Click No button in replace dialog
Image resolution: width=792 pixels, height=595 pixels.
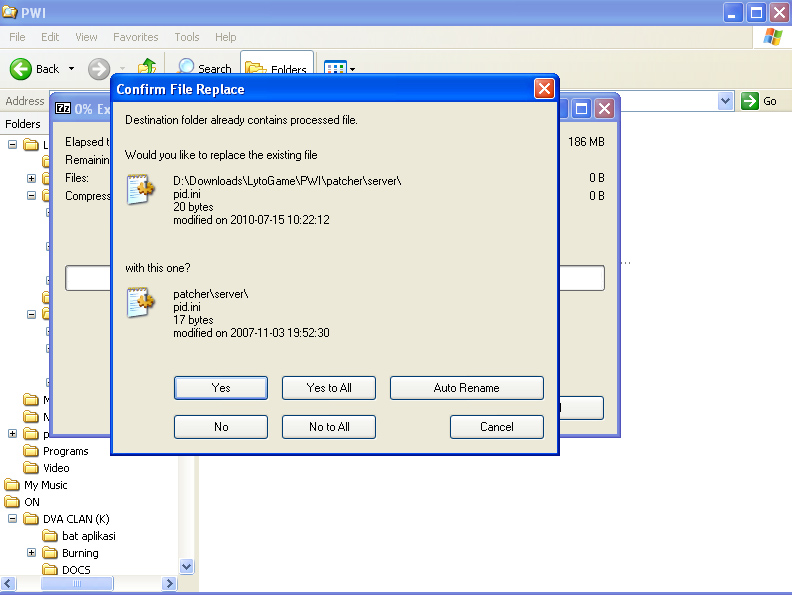click(221, 427)
